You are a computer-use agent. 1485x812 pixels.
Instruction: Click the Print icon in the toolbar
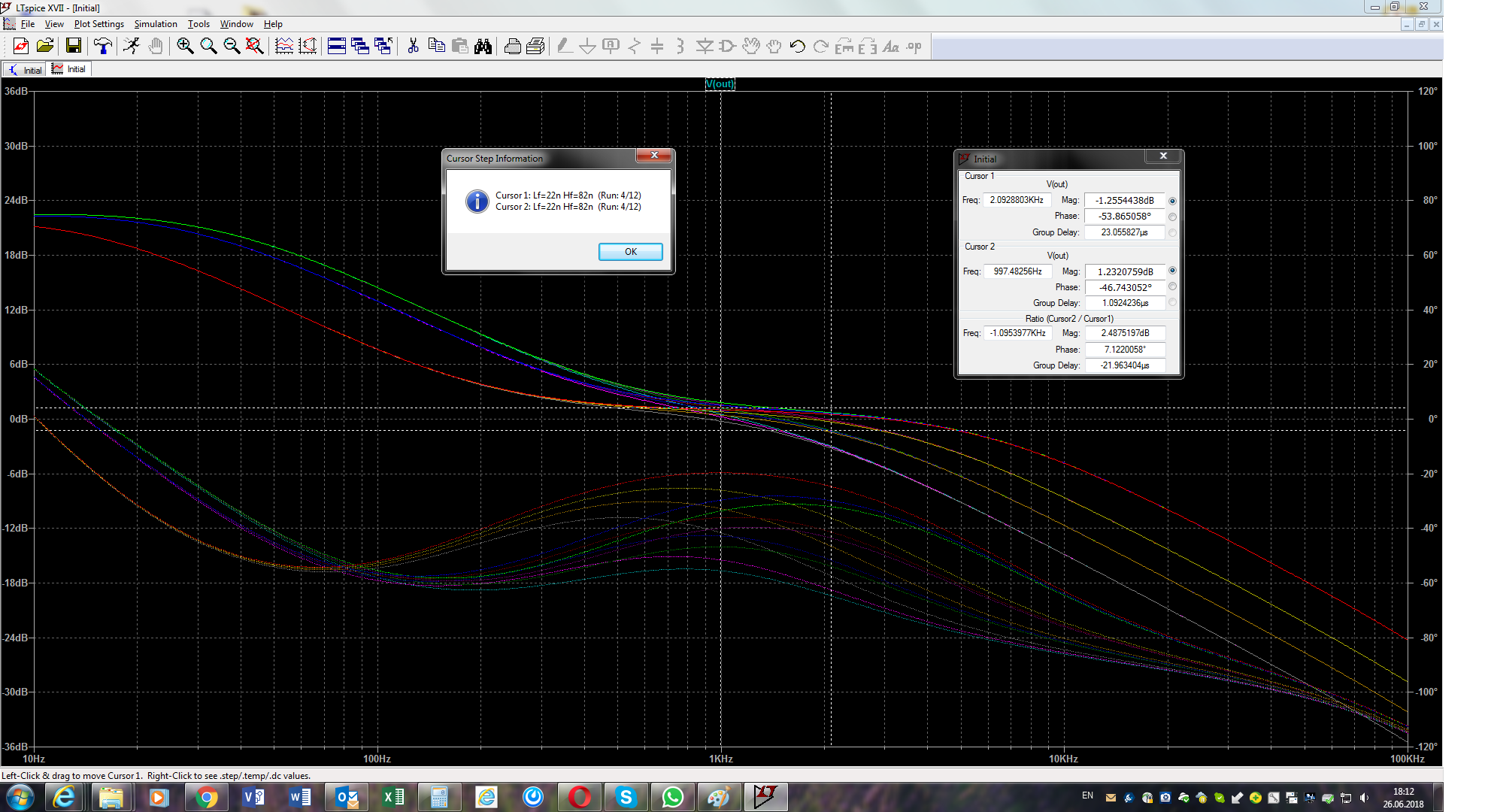512,47
